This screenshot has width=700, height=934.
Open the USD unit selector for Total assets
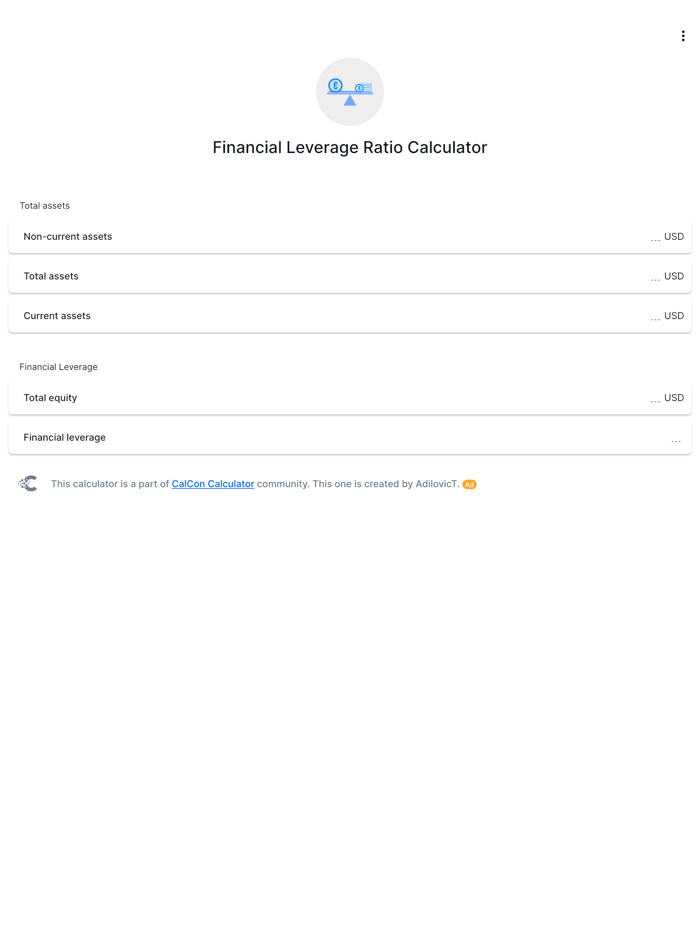click(x=674, y=276)
